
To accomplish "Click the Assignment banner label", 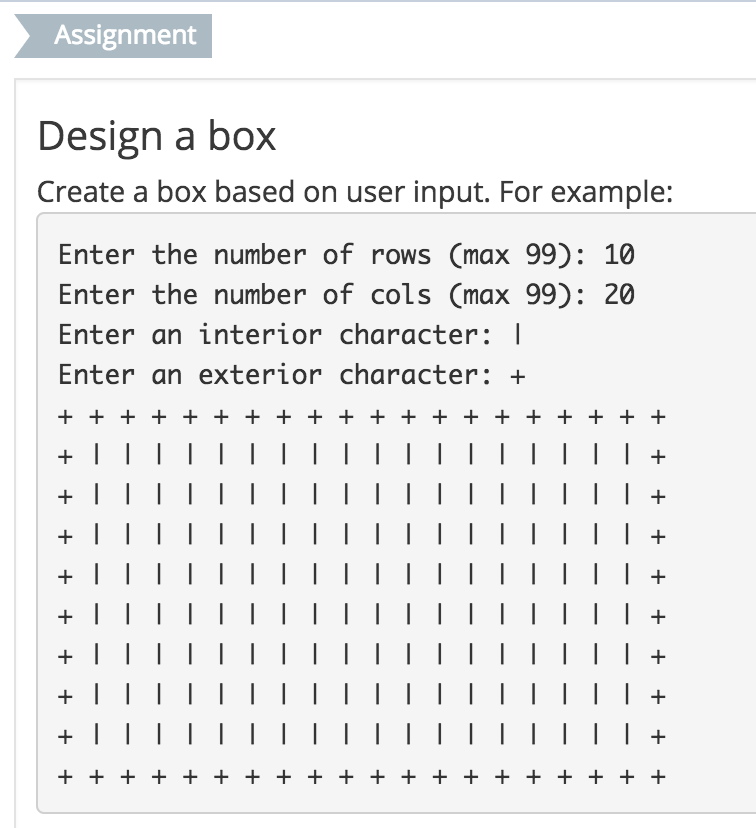I will [125, 35].
